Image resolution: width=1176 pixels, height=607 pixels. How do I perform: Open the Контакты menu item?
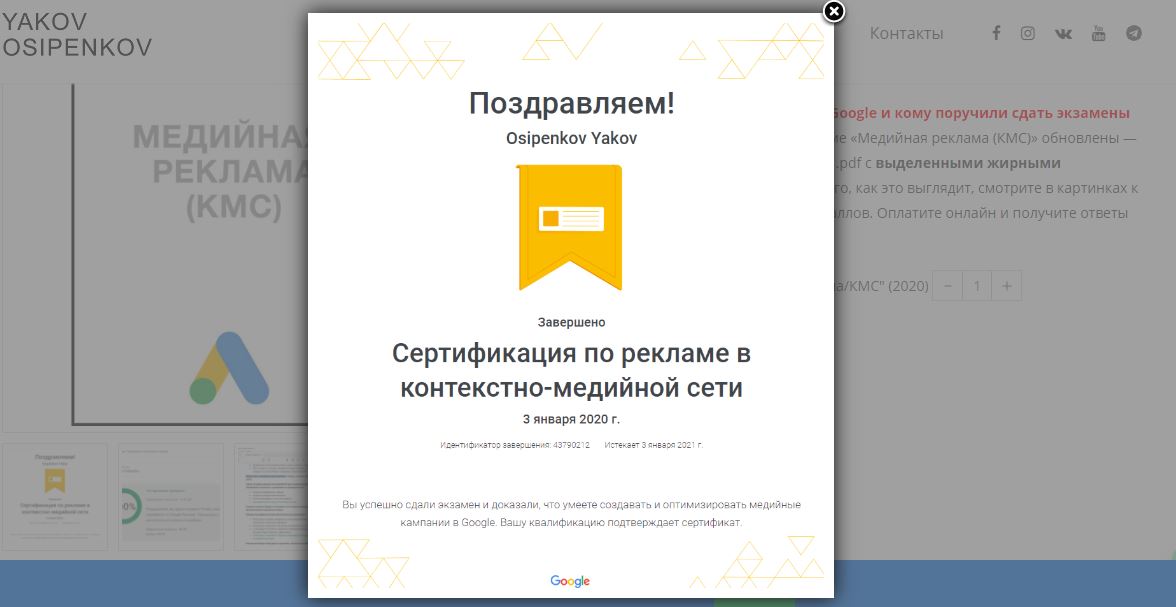tap(907, 33)
